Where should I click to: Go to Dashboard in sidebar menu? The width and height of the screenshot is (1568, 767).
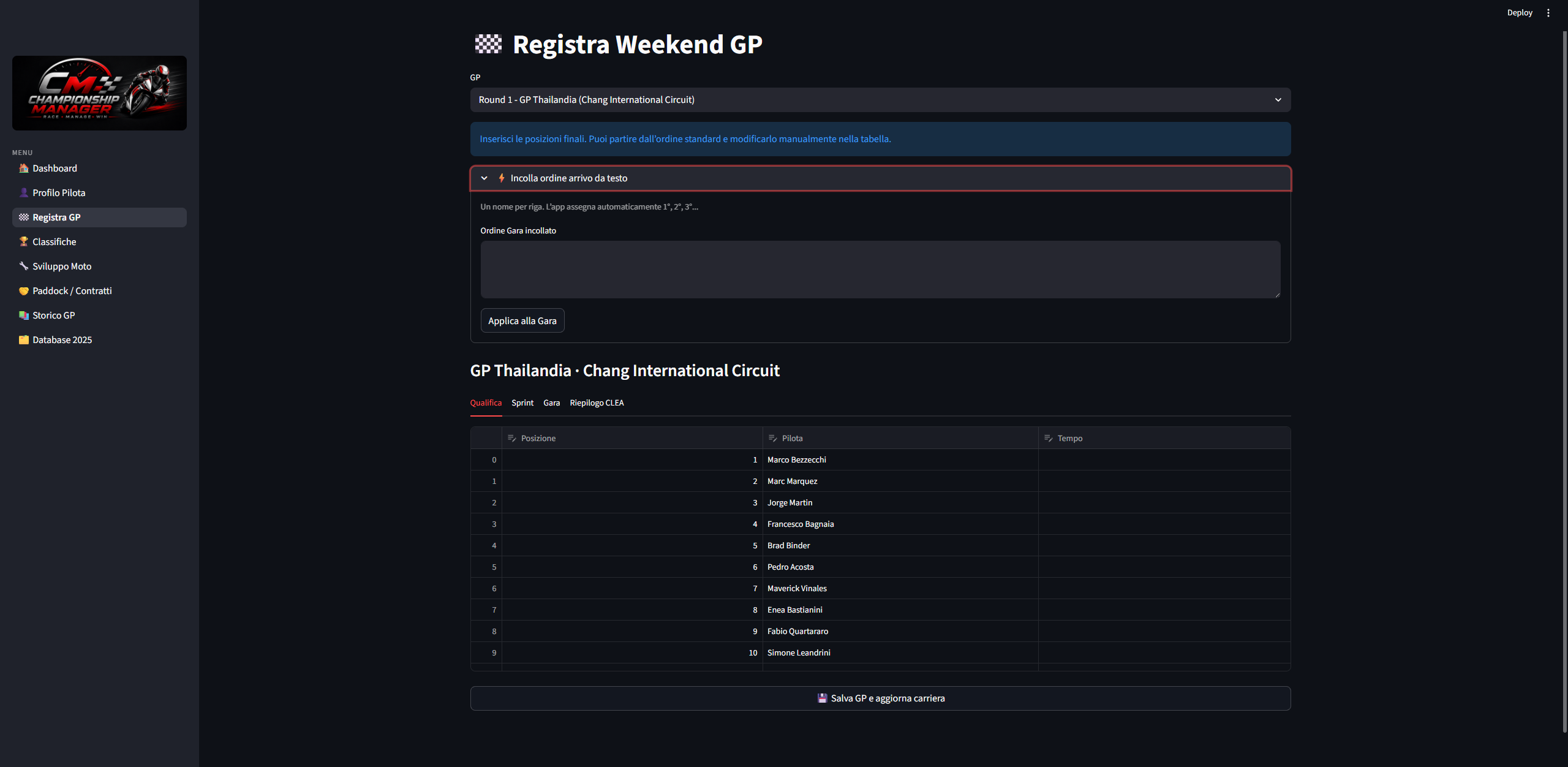pyautogui.click(x=99, y=168)
